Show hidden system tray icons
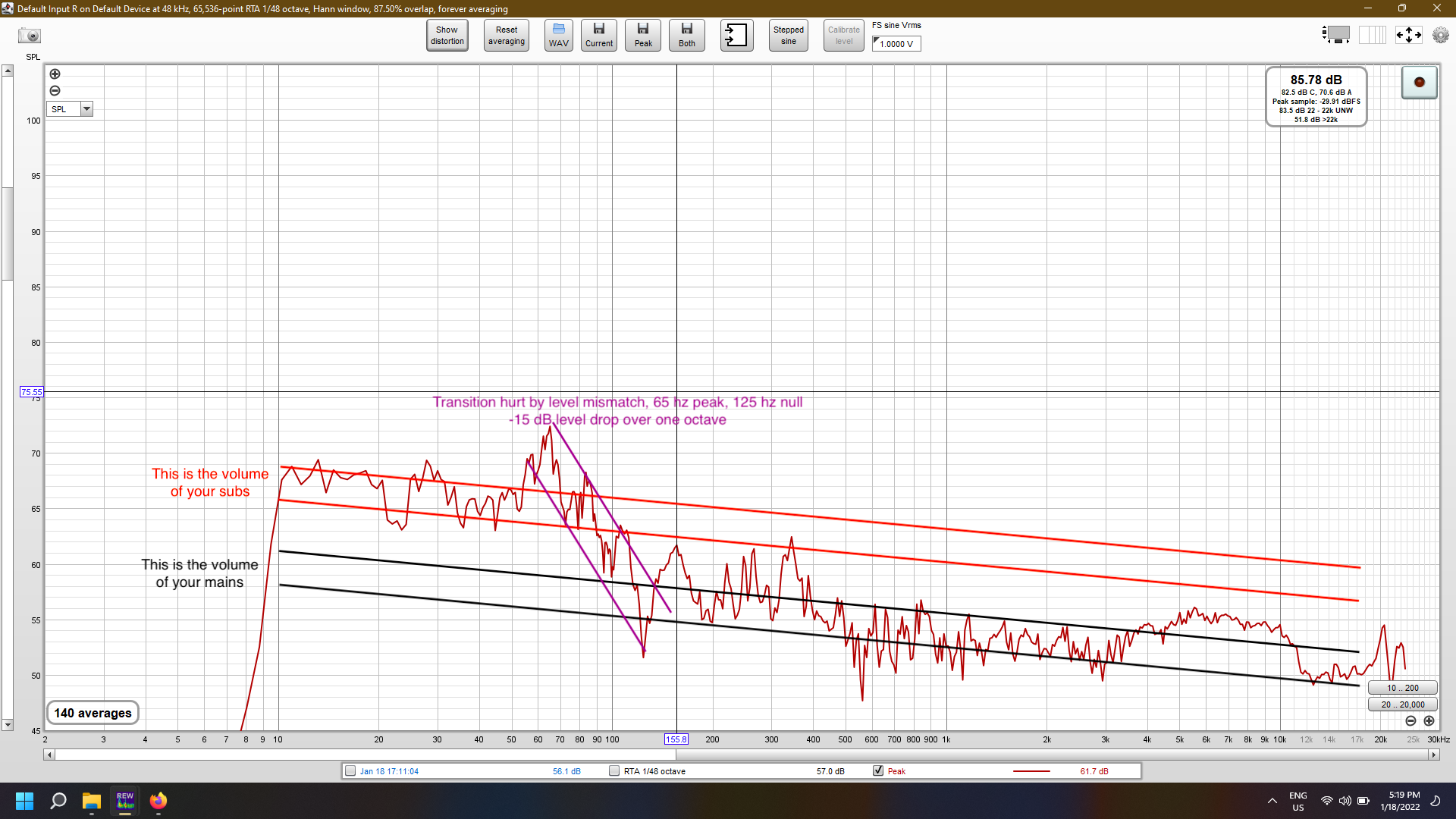 1272,801
